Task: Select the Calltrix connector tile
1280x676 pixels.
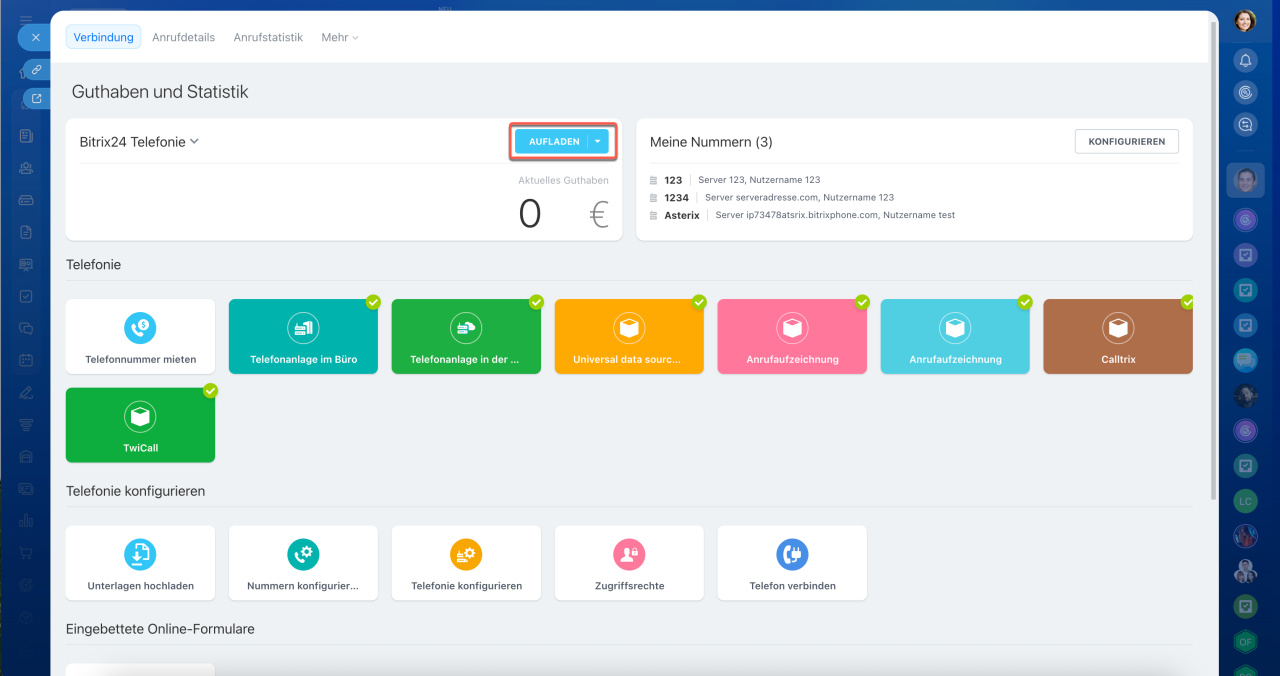Action: [x=1117, y=336]
